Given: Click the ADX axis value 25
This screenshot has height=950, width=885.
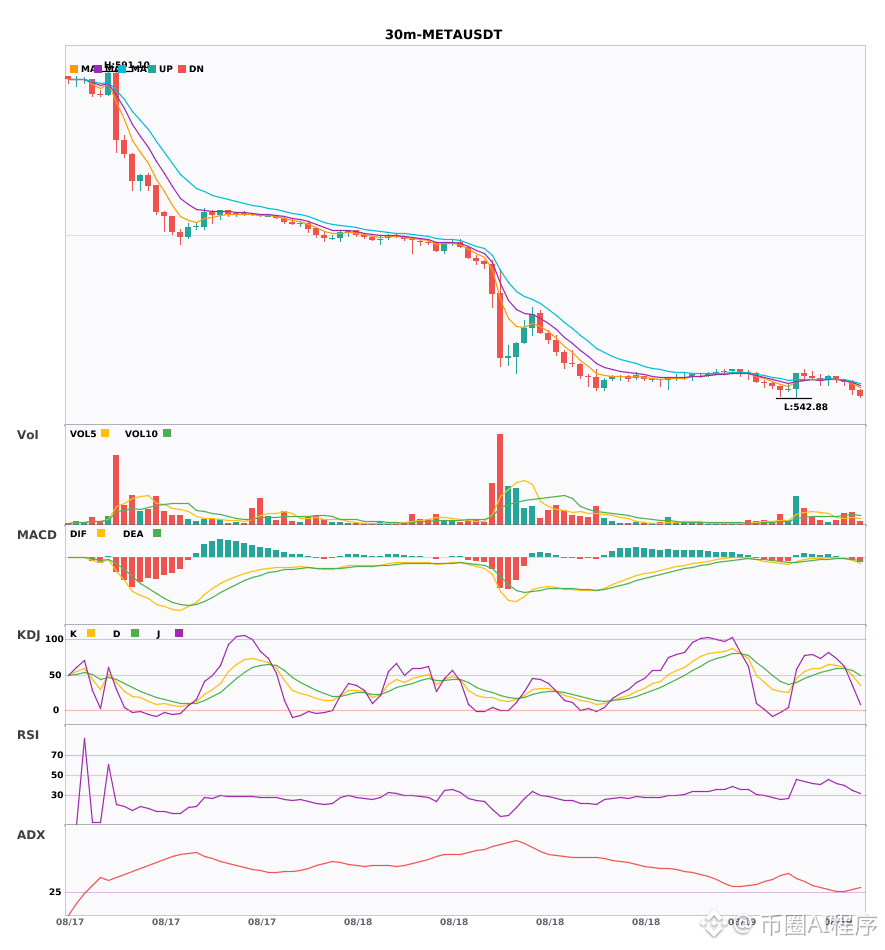Looking at the screenshot, I should [55, 892].
